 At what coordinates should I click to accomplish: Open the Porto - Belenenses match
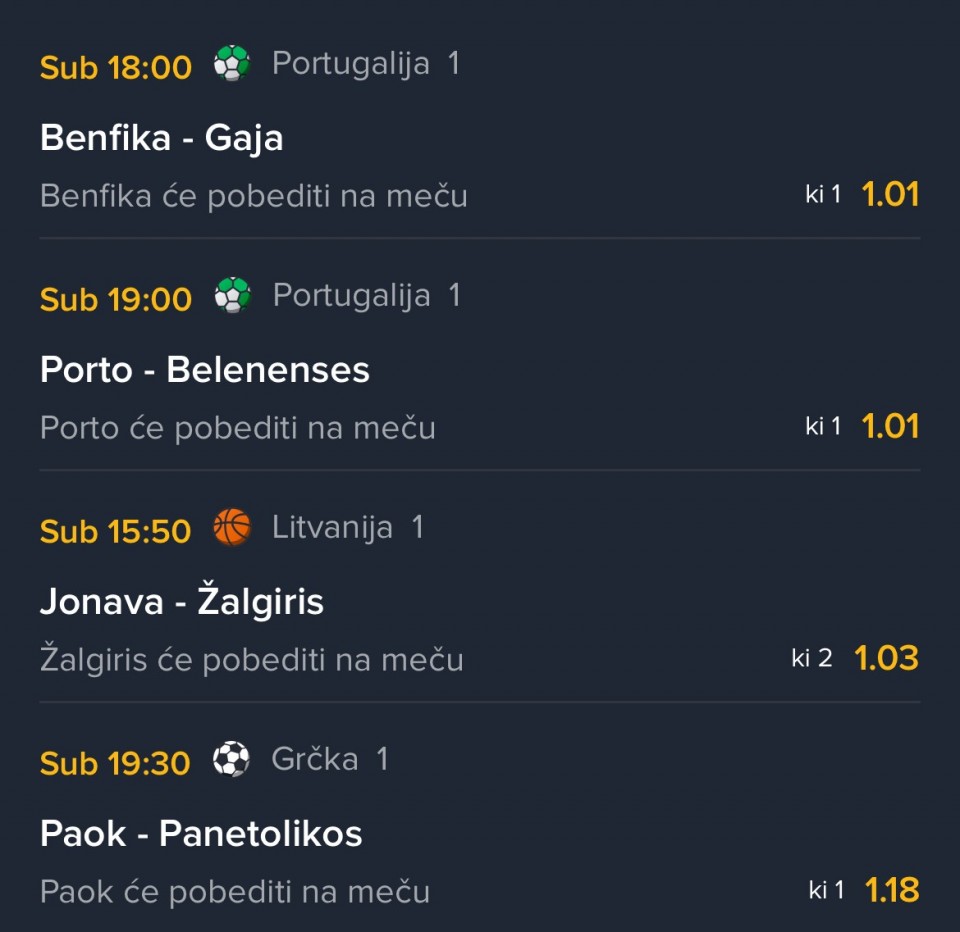point(204,370)
